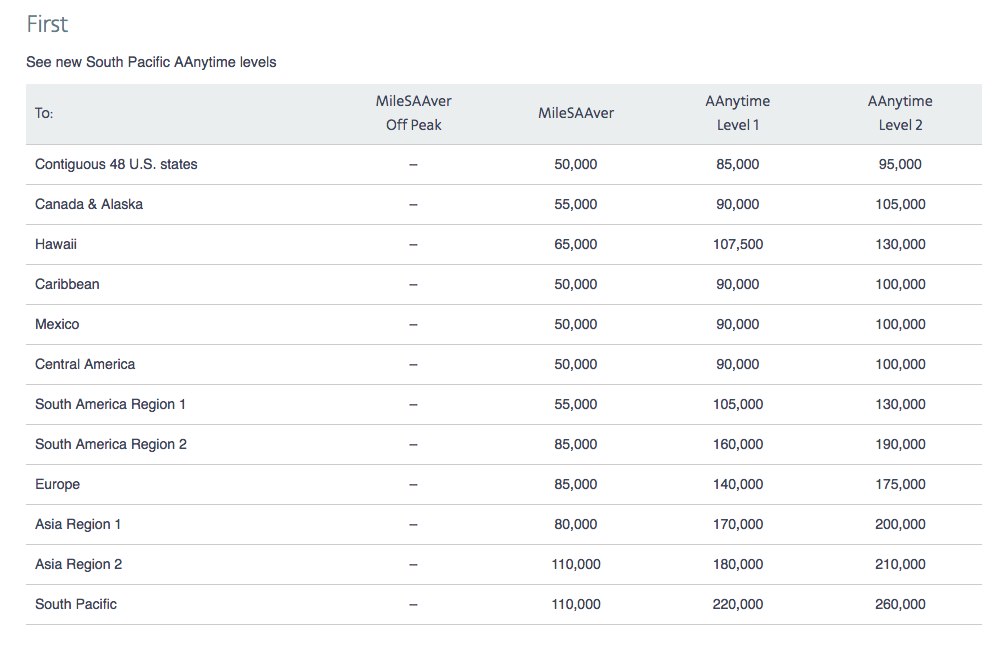Click South America Region 2's 190,000 value
Viewport: 1006px width, 655px height.
(900, 444)
